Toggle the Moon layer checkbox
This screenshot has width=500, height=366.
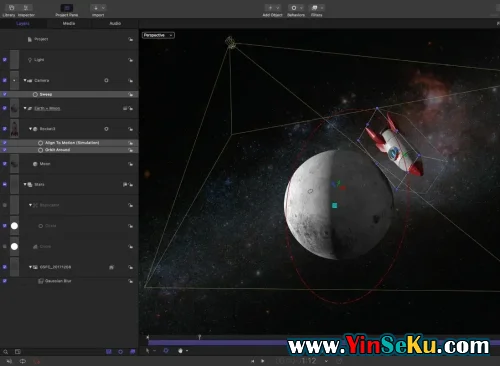[x=5, y=164]
